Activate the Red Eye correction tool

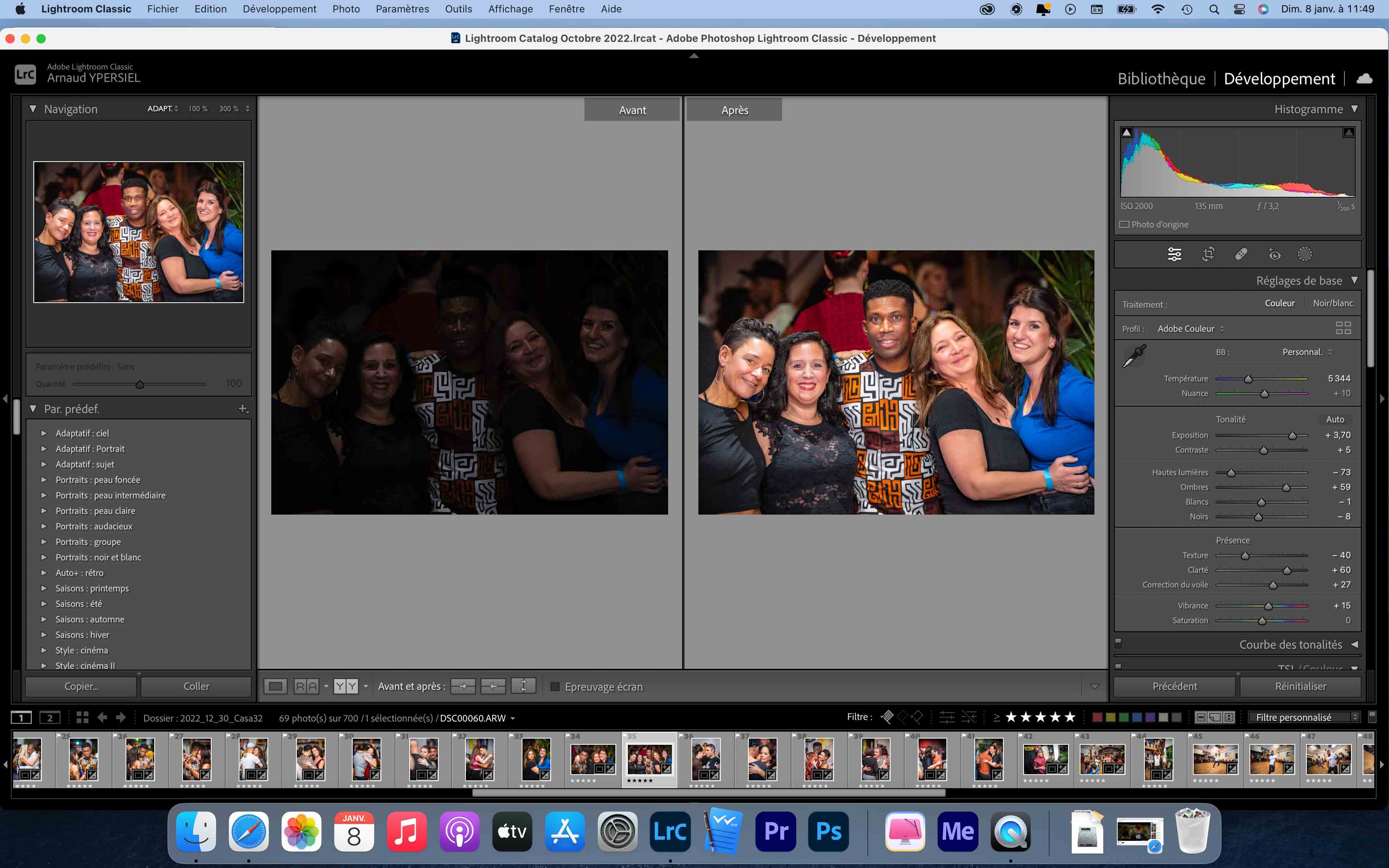(x=1274, y=254)
